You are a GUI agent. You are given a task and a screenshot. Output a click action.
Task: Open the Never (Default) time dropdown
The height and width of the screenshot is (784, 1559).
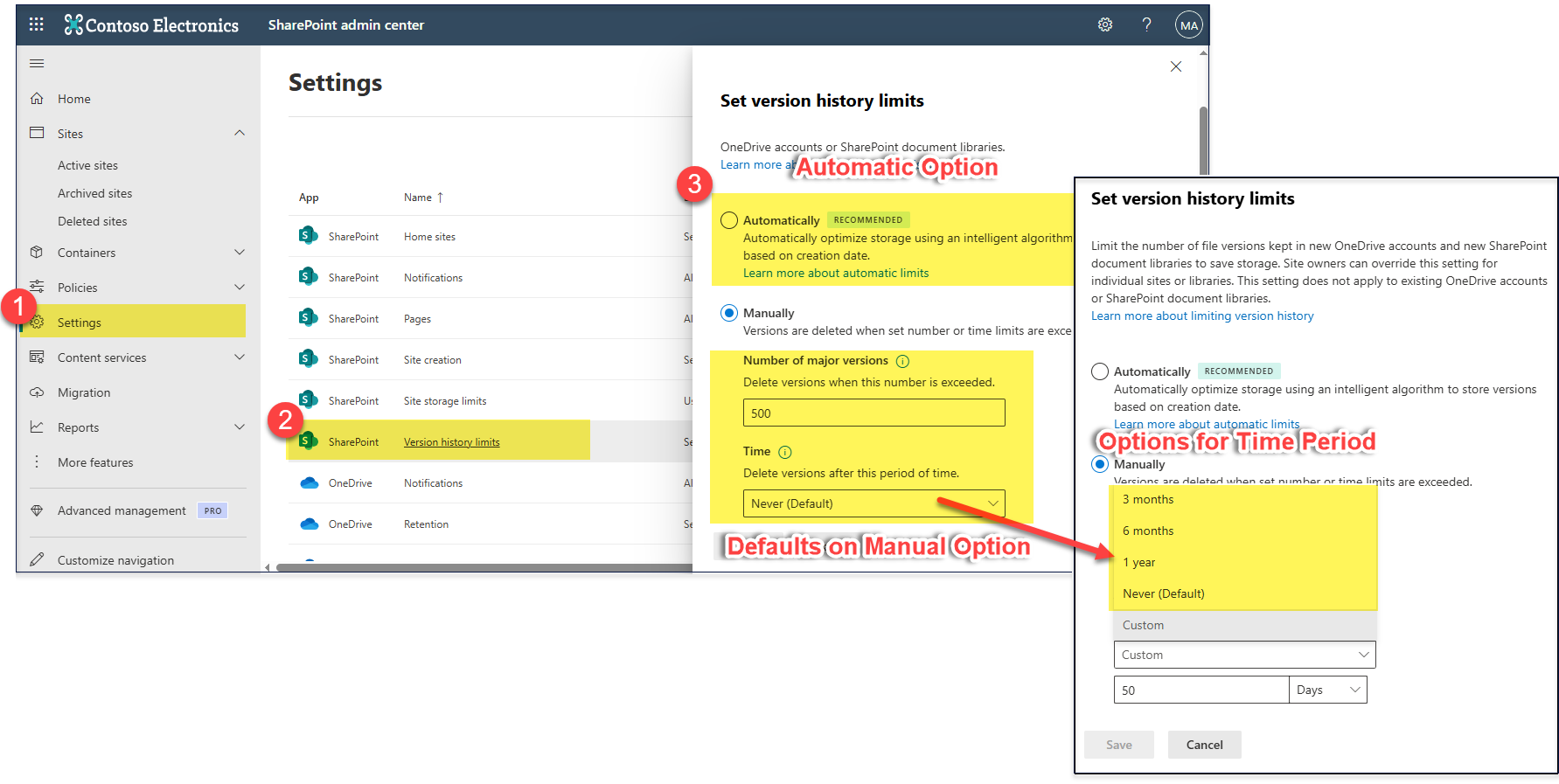tap(873, 503)
